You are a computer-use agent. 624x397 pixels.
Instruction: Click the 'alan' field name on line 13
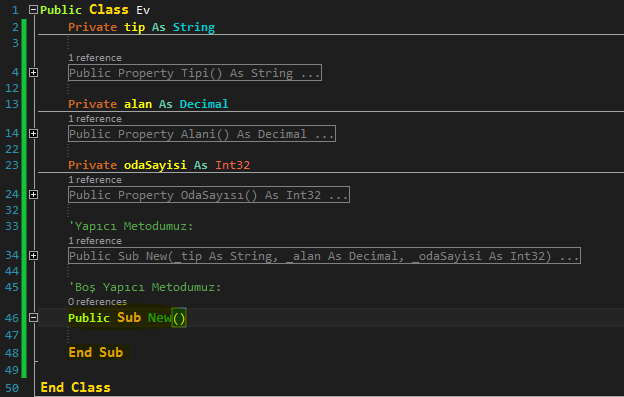[138, 104]
